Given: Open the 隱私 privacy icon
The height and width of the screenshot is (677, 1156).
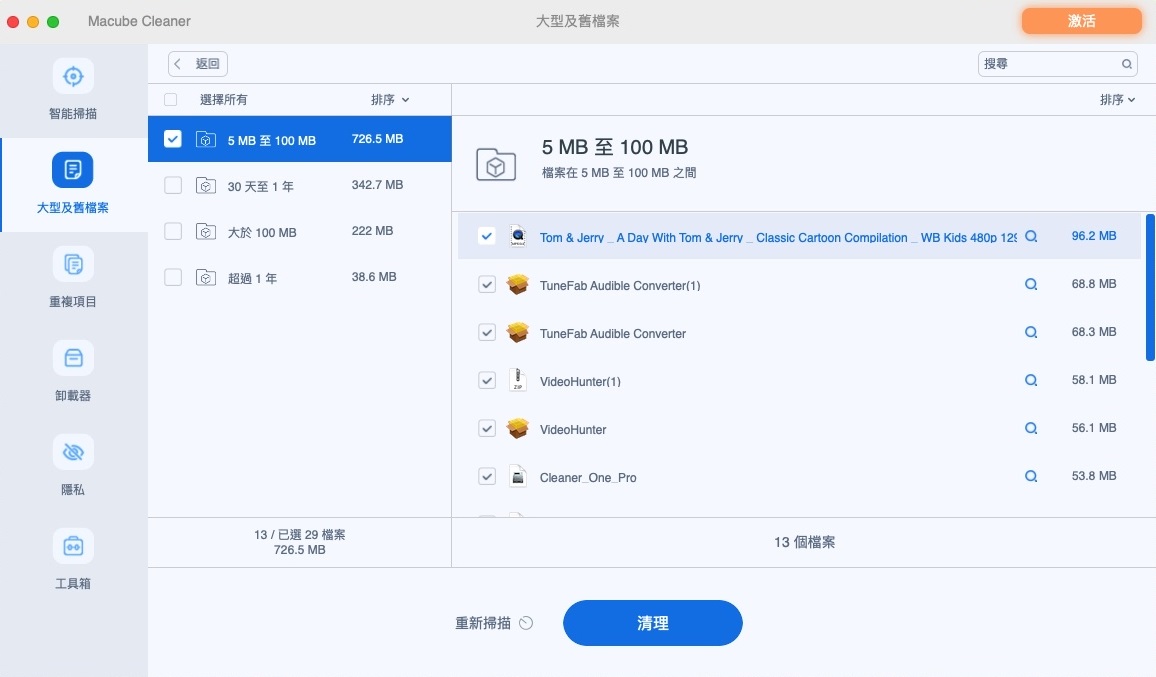Looking at the screenshot, I should tap(73, 452).
